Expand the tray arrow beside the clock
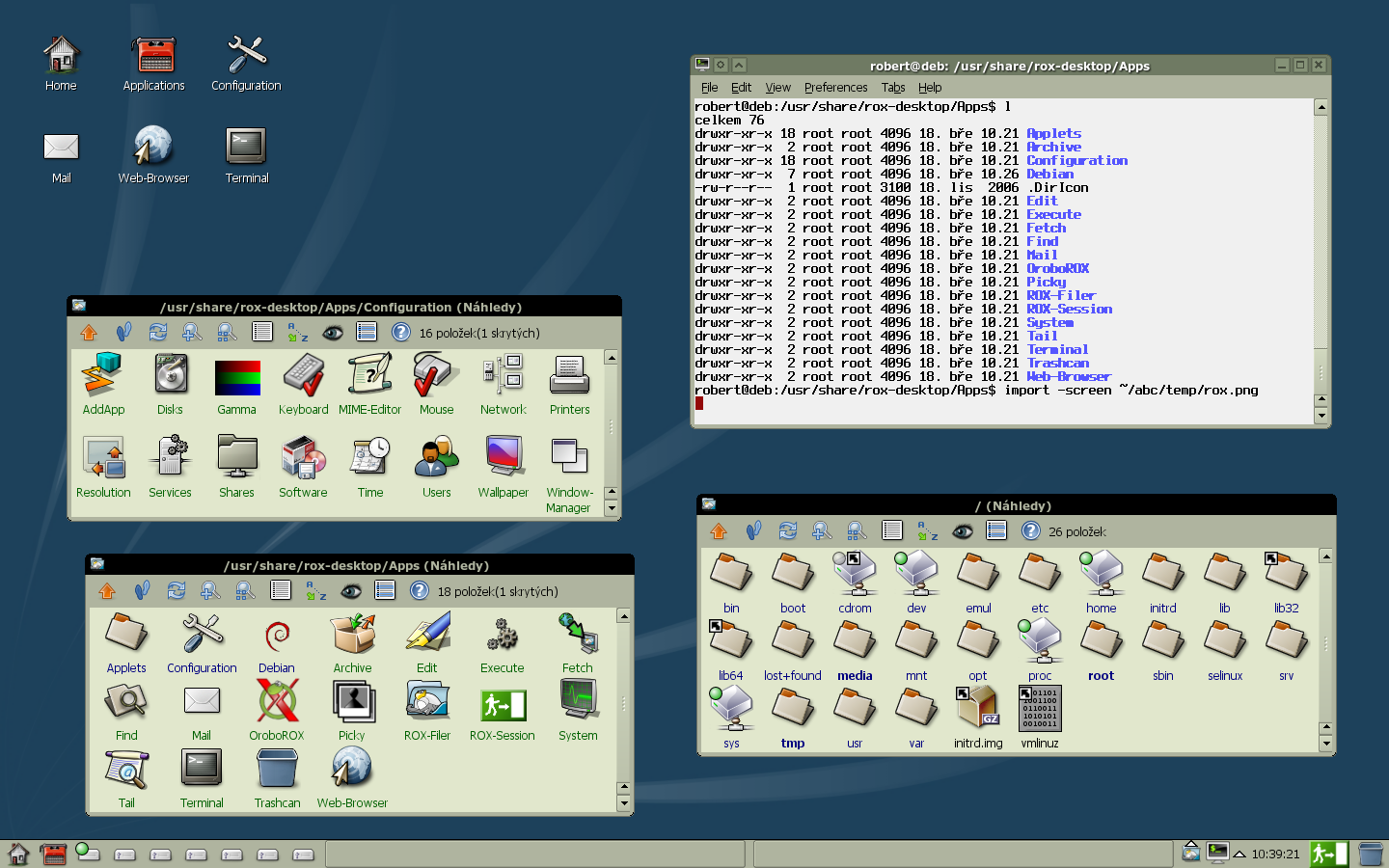This screenshot has width=1389, height=868. (1239, 854)
